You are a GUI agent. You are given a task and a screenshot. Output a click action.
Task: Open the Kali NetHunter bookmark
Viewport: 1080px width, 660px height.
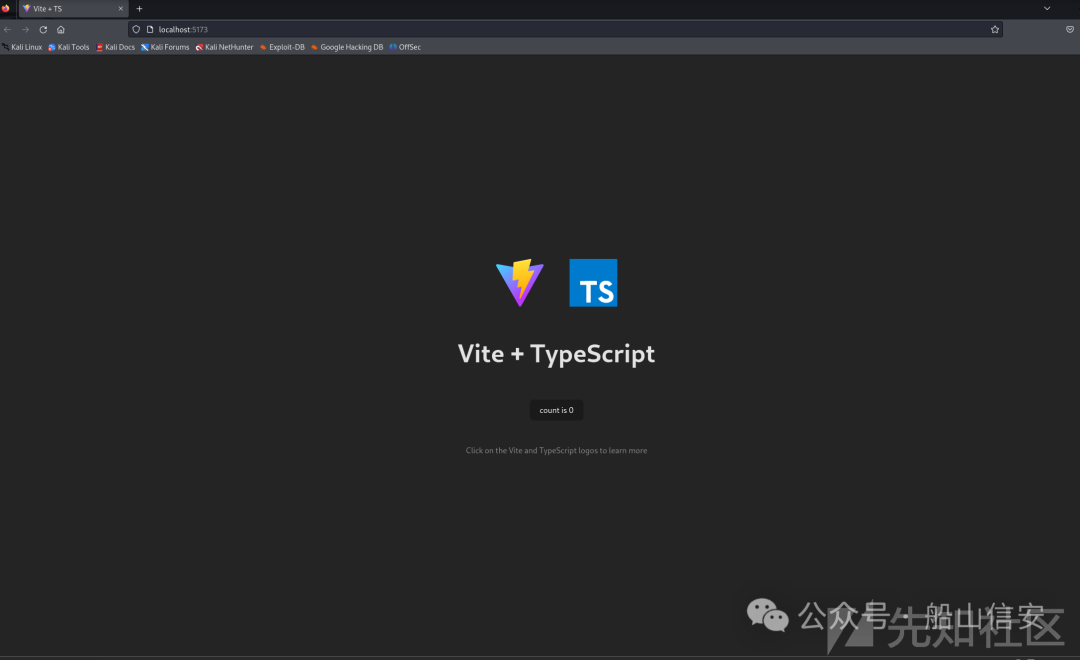(225, 48)
